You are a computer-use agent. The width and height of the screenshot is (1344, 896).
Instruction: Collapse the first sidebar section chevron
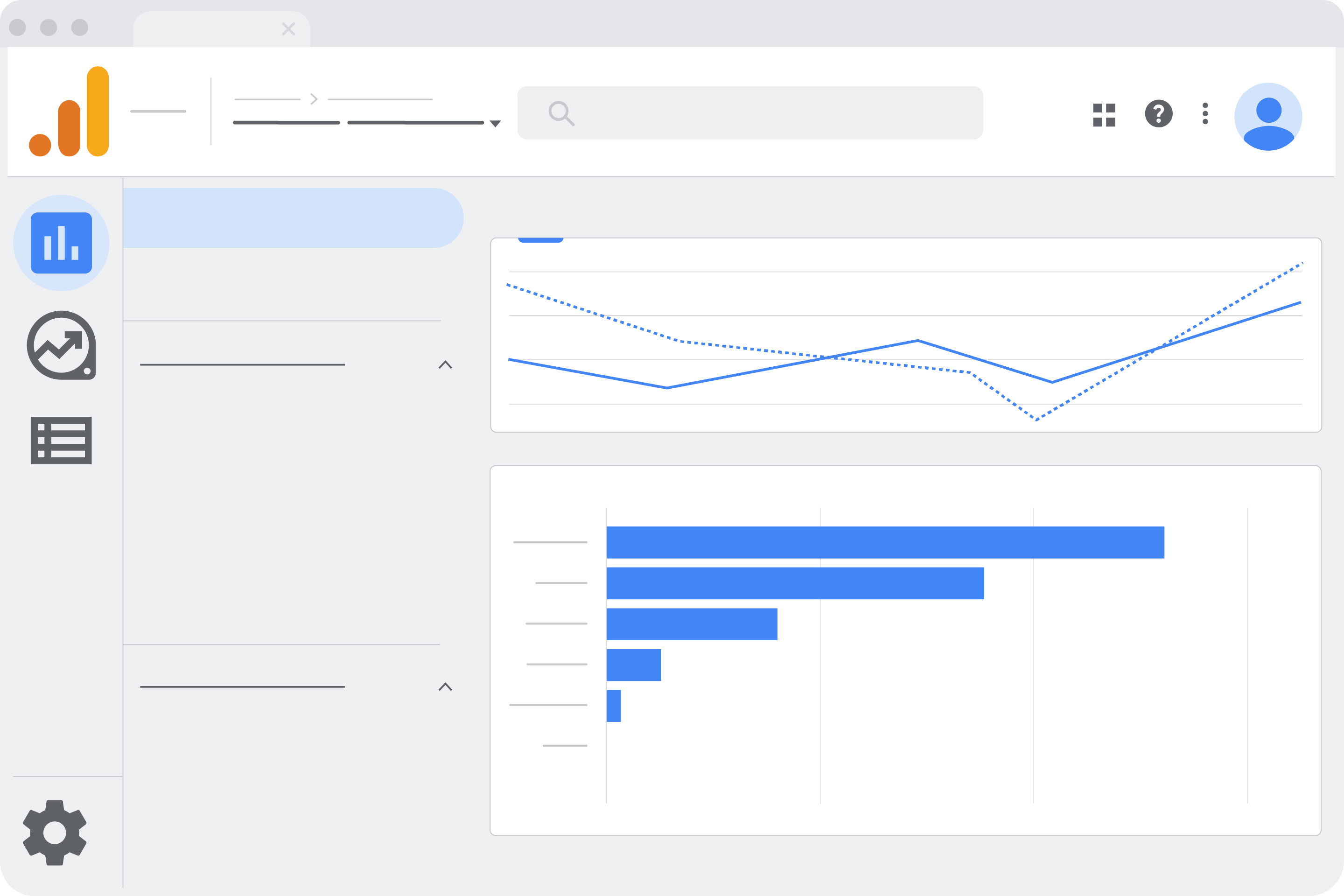click(445, 364)
